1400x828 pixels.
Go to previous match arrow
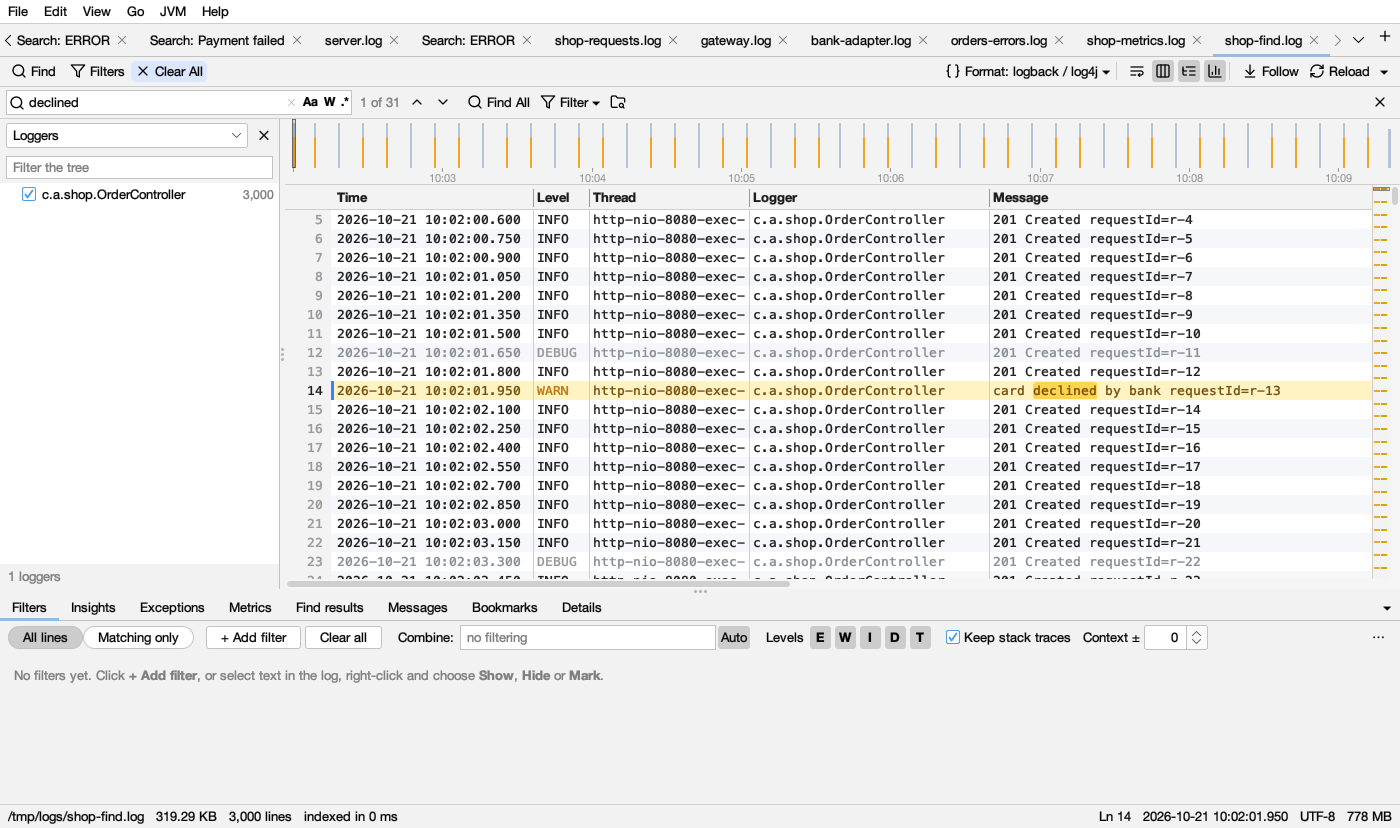[417, 102]
